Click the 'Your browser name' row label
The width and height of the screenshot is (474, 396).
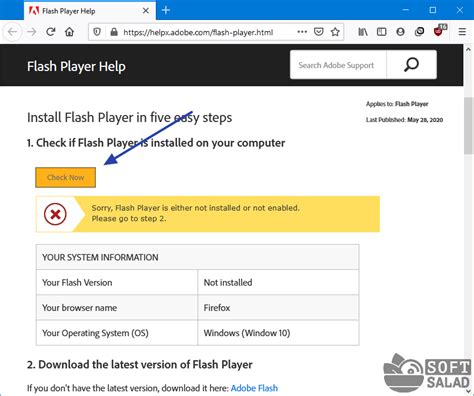[x=79, y=308]
